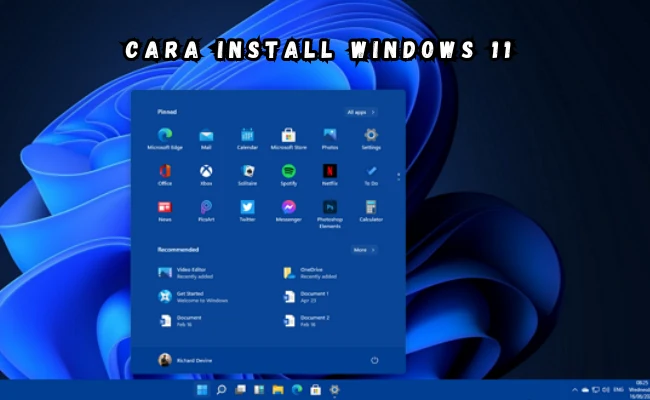This screenshot has width=650, height=400.
Task: Open Search from the taskbar
Action: pos(221,390)
